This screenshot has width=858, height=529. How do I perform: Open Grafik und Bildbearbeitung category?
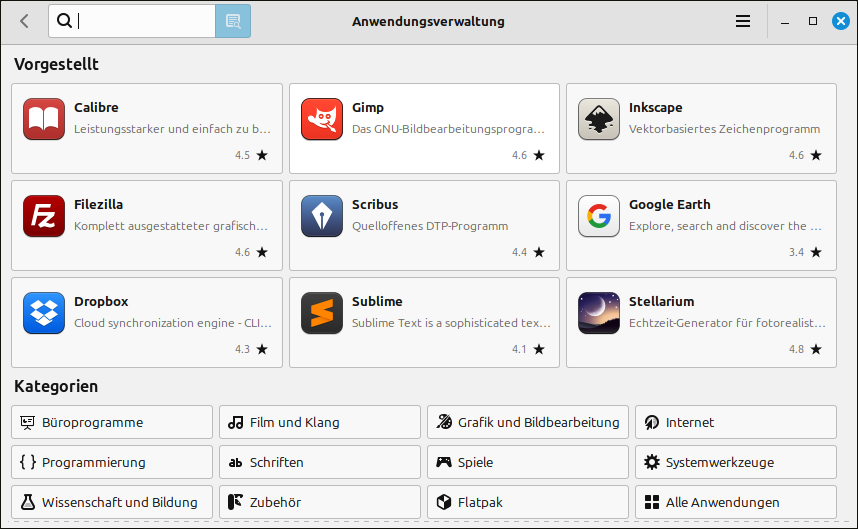[527, 422]
